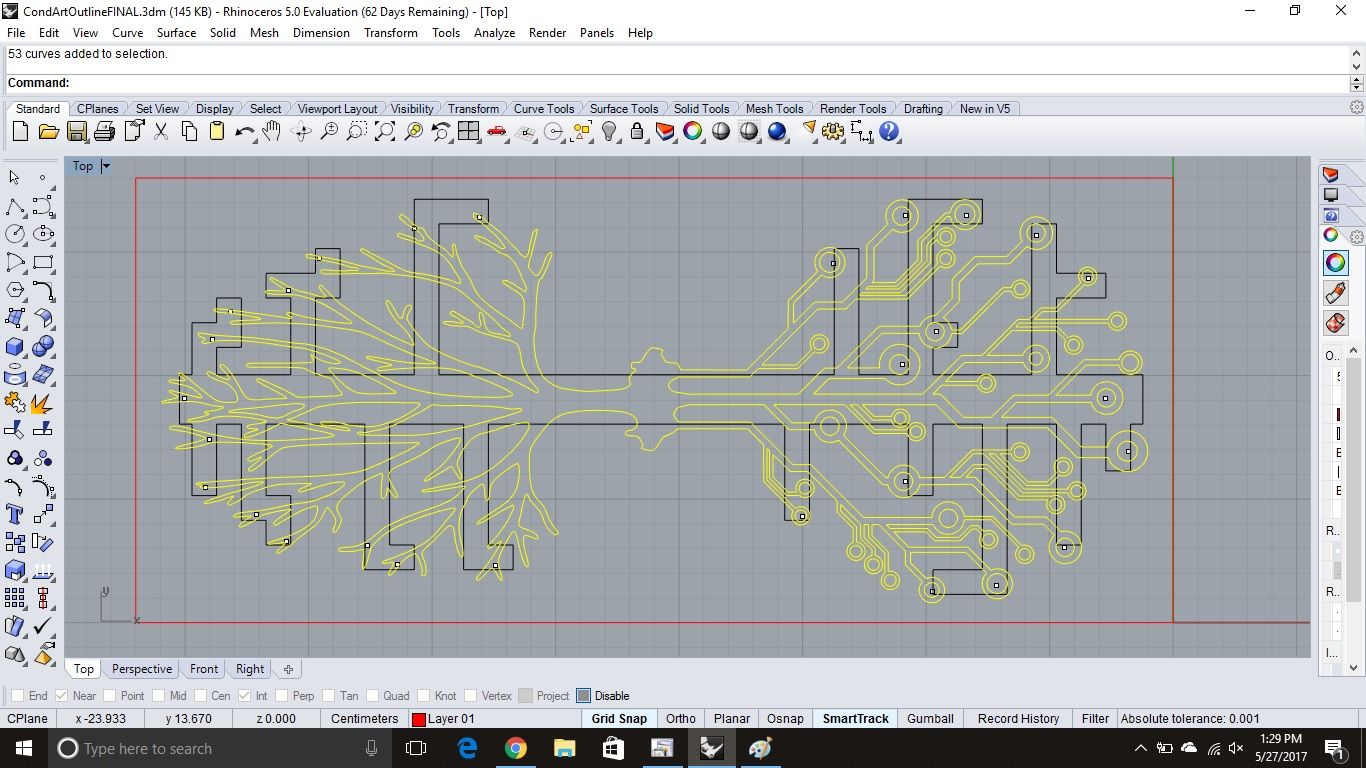
Task: Click the Undo arrow icon
Action: pyautogui.click(x=244, y=132)
